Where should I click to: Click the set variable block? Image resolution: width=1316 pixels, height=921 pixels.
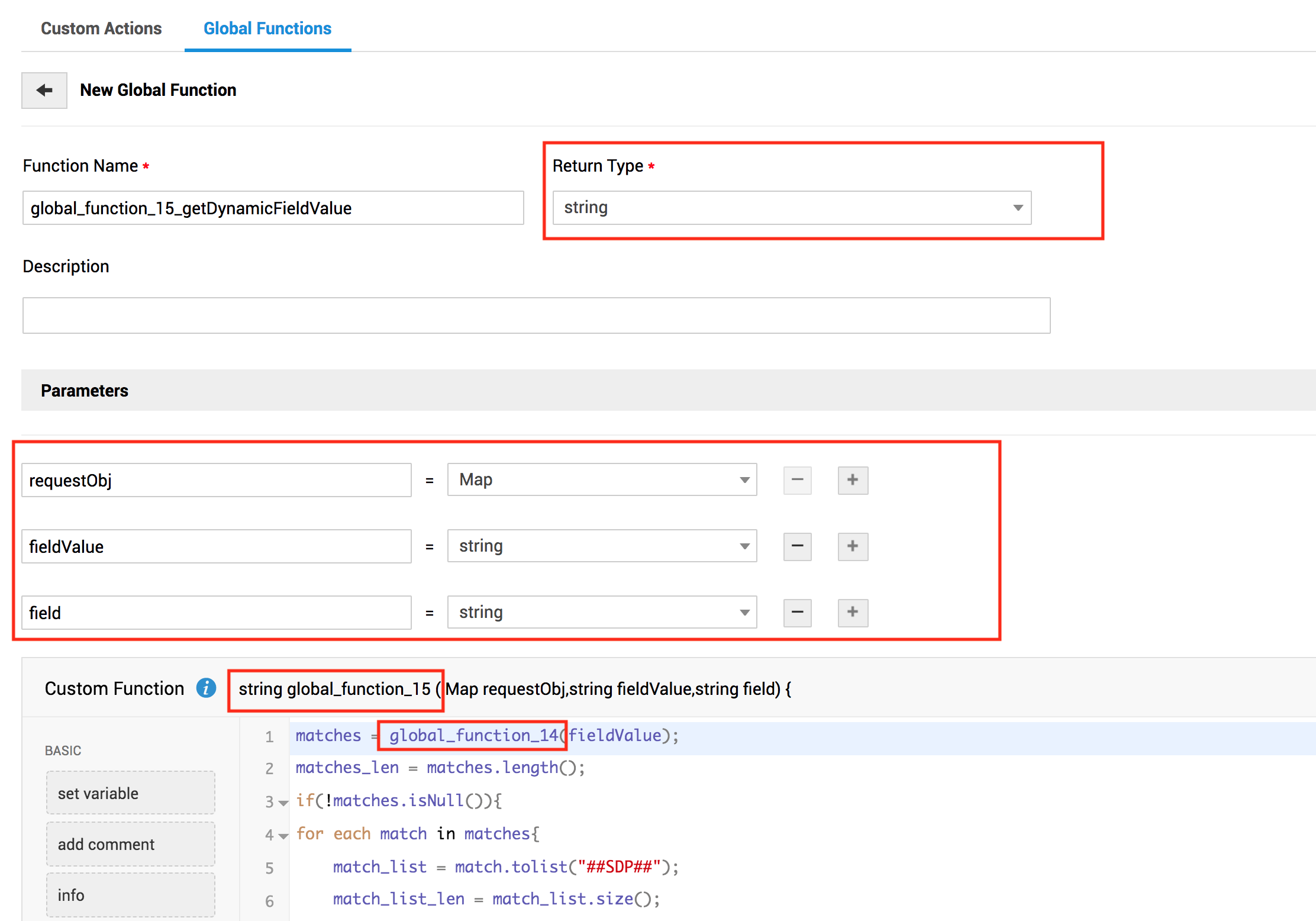point(131,793)
